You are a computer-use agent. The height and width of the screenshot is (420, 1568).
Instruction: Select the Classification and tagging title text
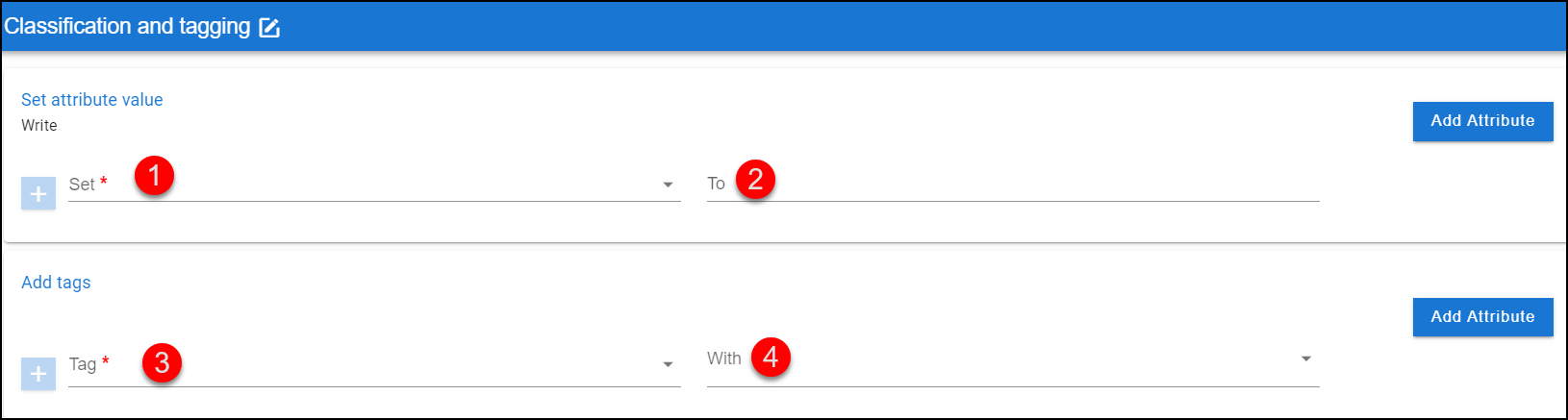tap(127, 27)
